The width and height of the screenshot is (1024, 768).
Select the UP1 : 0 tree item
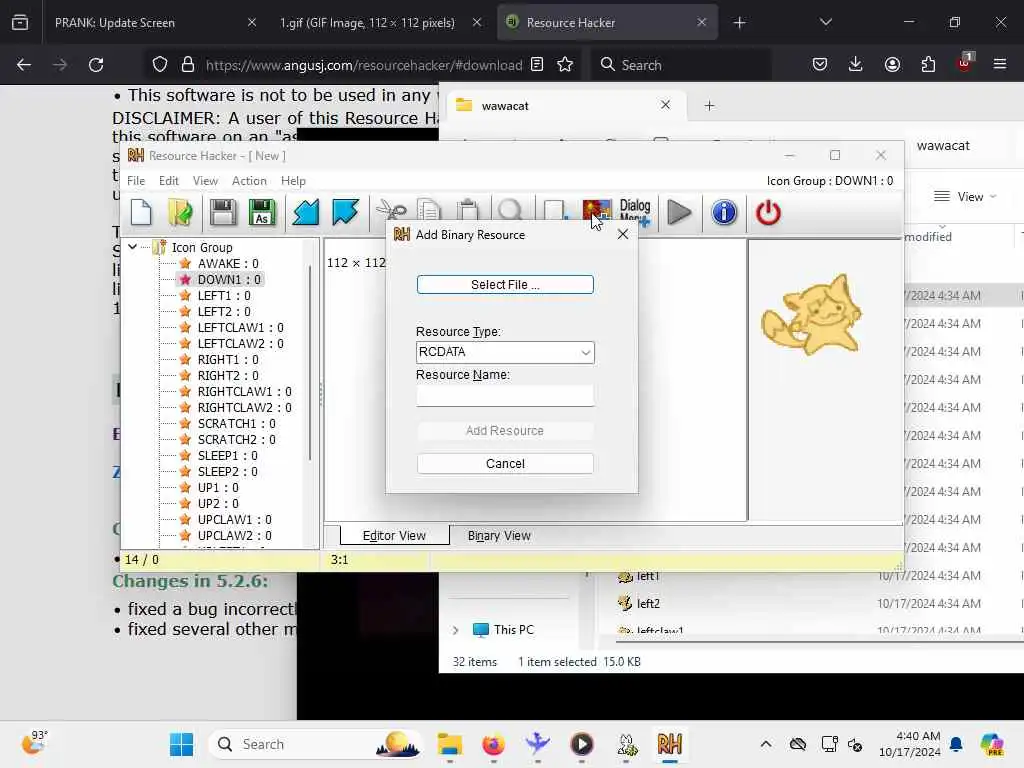[218, 488]
